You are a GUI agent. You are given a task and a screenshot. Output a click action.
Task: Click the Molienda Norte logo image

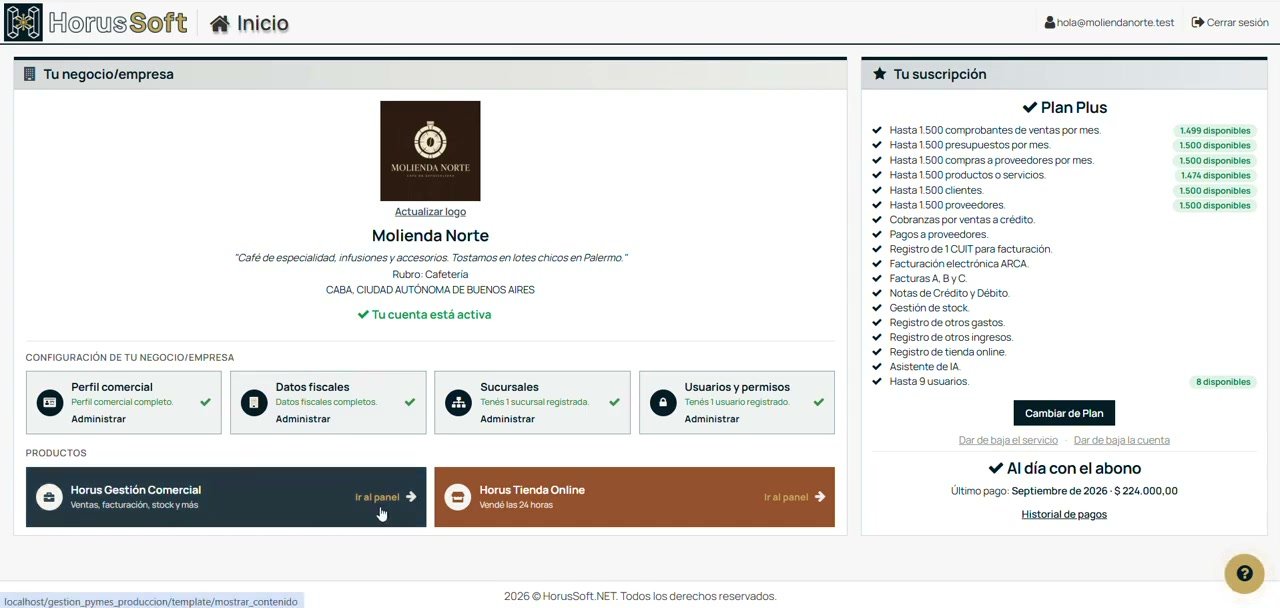(x=430, y=151)
